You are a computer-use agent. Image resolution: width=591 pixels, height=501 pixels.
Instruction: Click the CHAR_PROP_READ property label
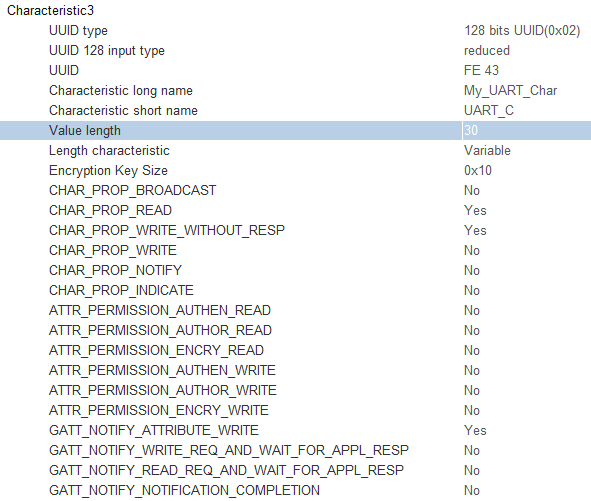110,210
